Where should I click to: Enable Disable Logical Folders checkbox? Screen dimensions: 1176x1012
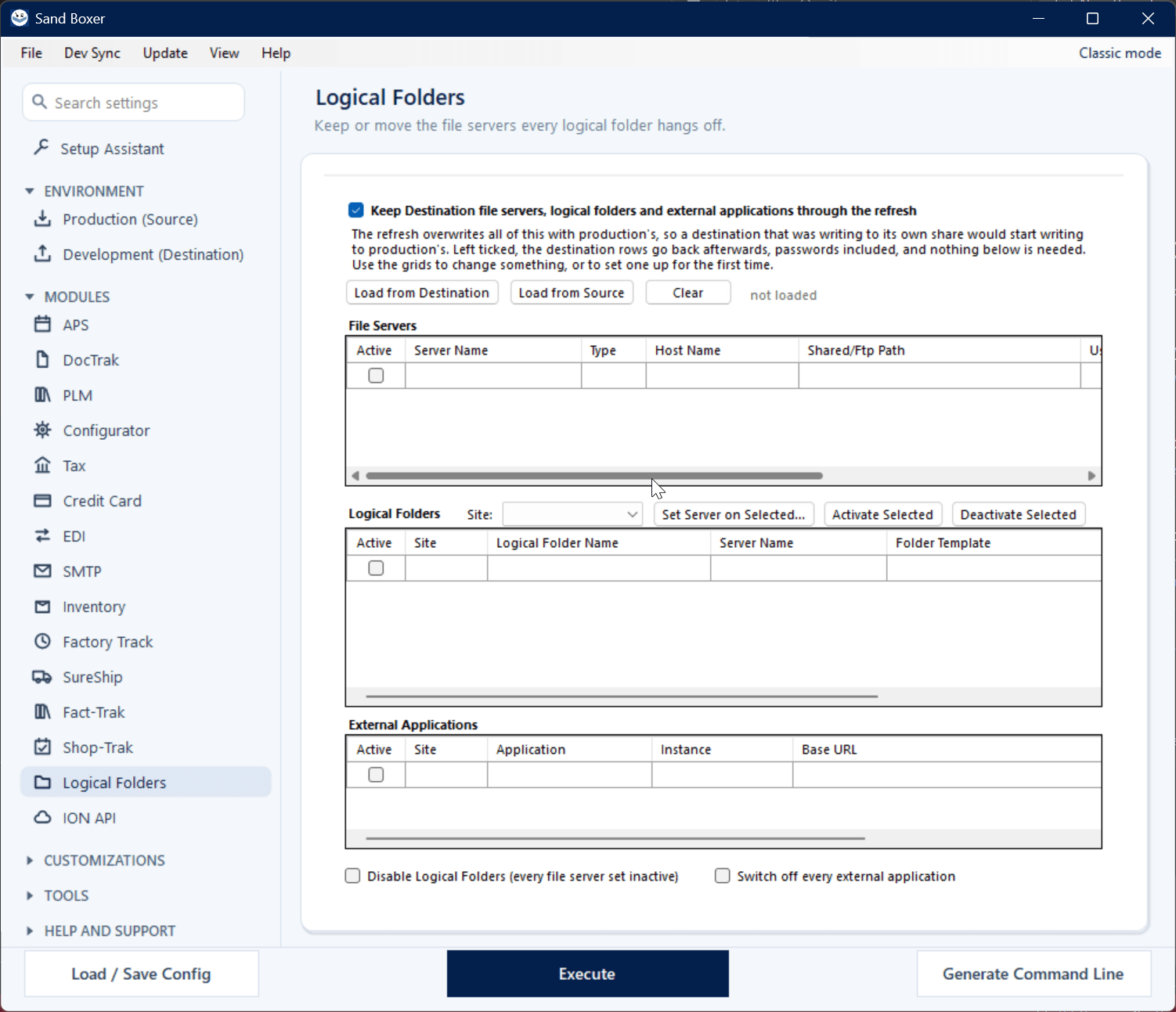coord(352,876)
